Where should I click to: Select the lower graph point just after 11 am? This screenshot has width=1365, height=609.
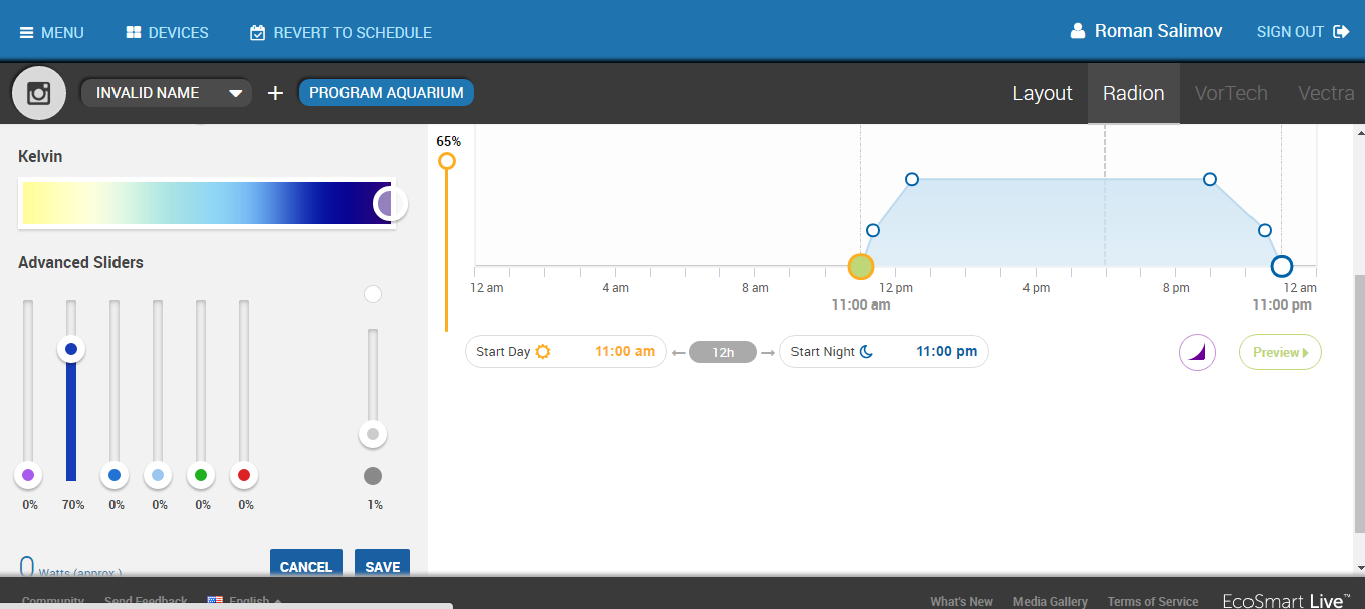tap(873, 230)
